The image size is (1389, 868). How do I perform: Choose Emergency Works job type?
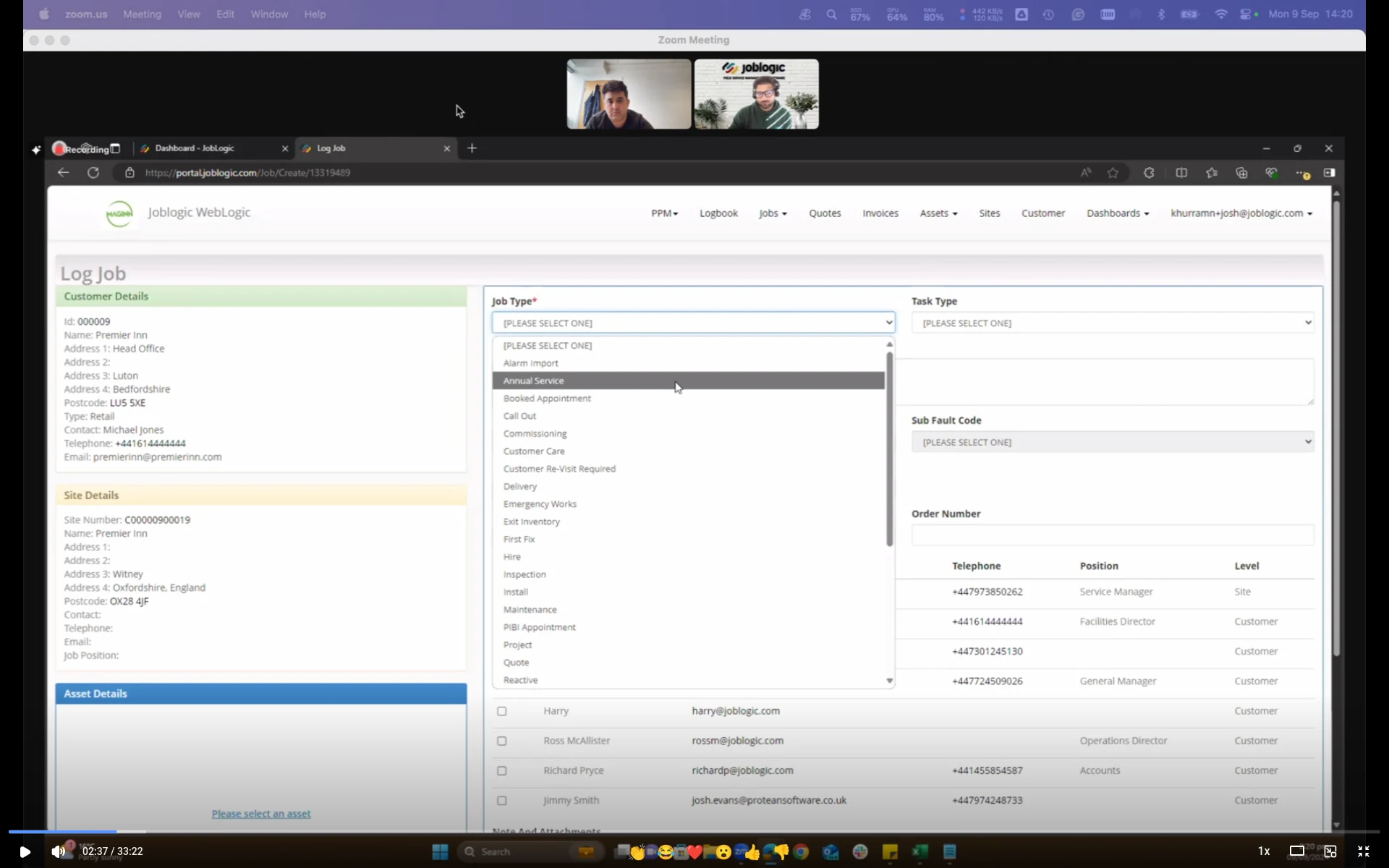click(x=688, y=504)
